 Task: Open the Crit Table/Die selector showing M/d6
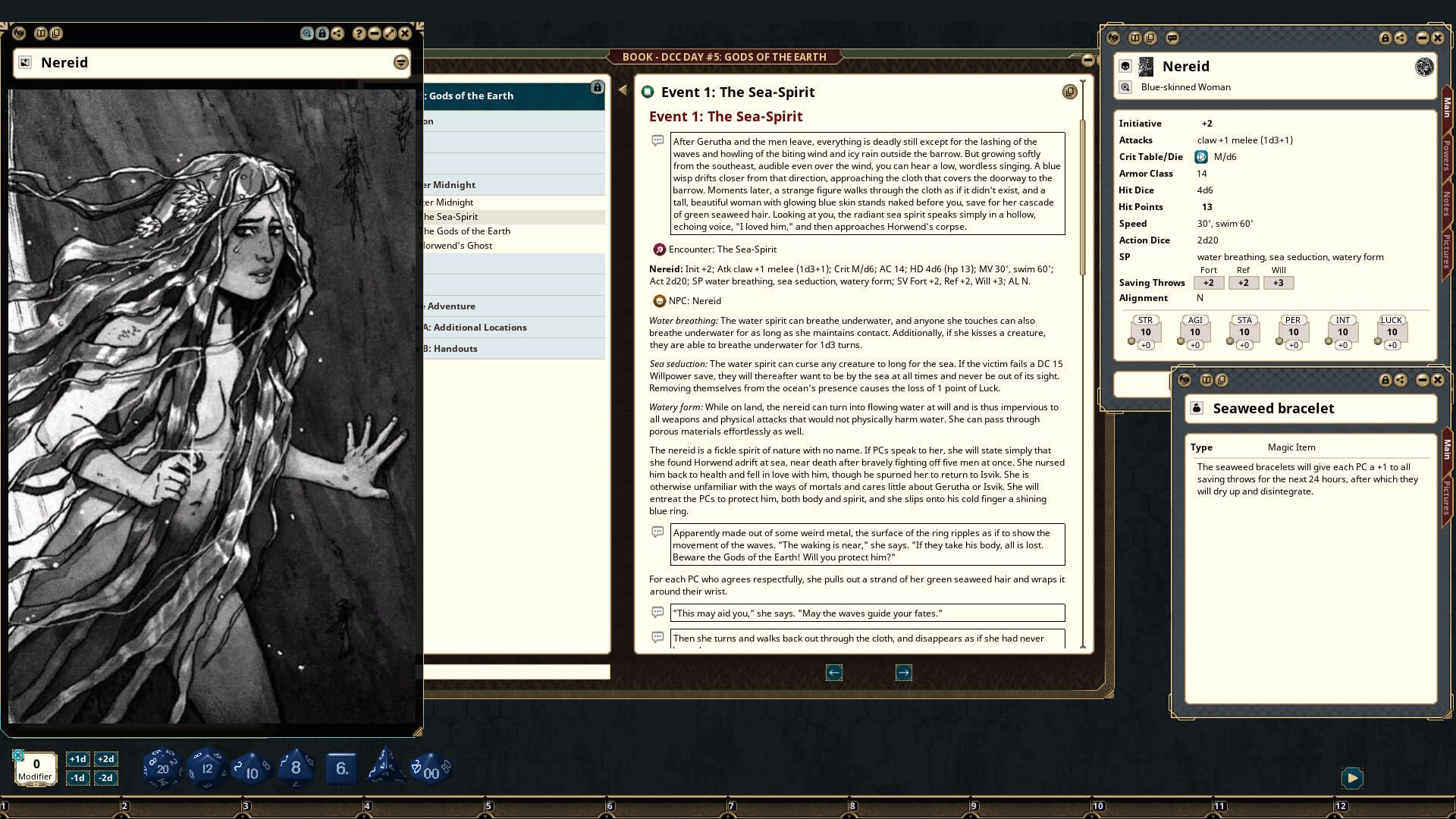[1200, 157]
